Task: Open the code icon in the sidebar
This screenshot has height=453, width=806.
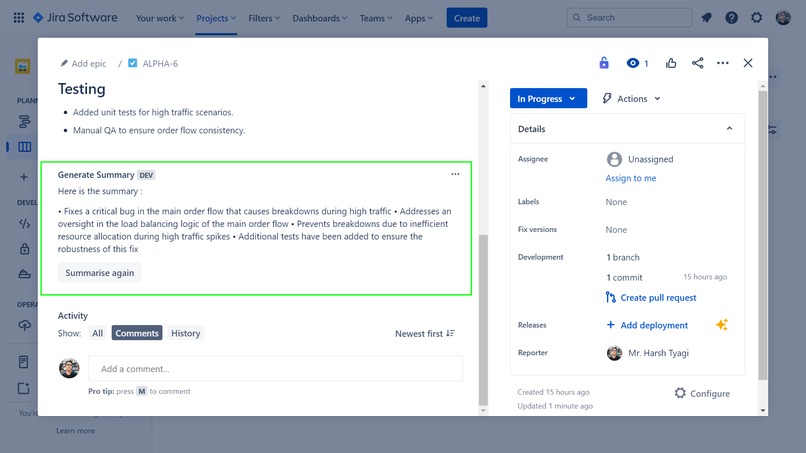Action: pyautogui.click(x=24, y=224)
